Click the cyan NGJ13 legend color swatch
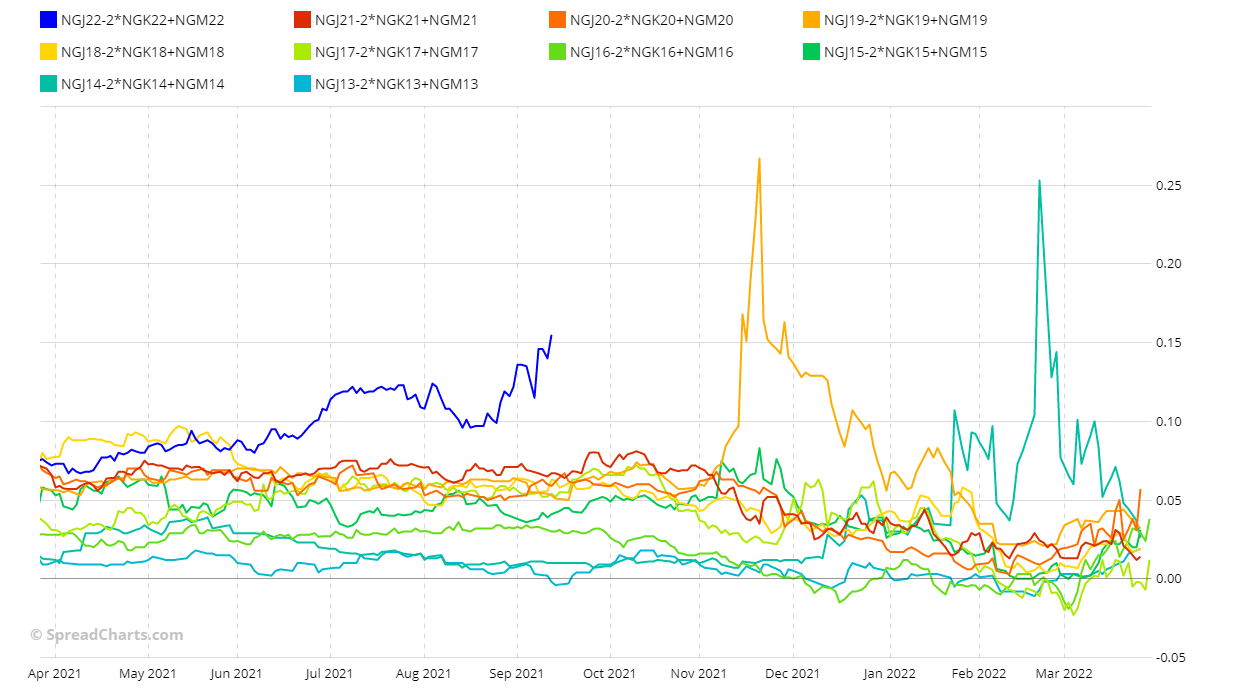This screenshot has width=1234, height=694. point(302,84)
